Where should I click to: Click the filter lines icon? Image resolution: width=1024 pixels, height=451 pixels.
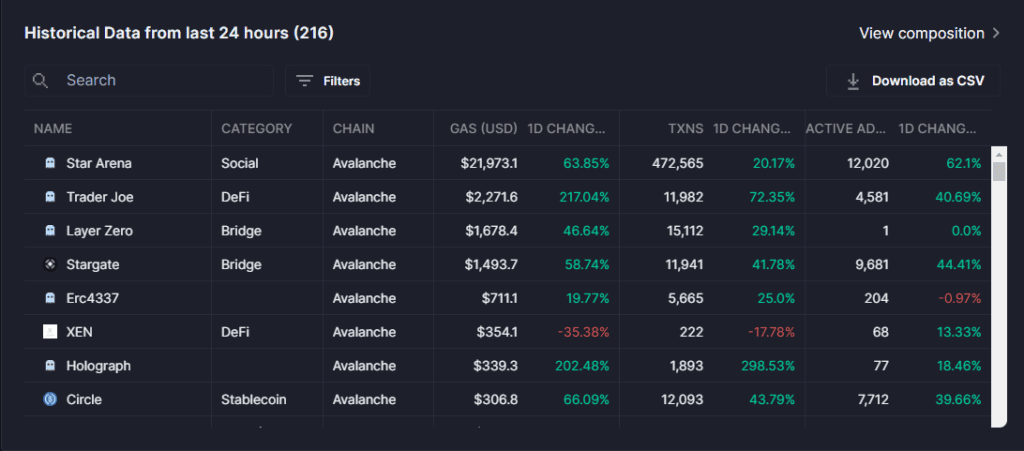(304, 81)
